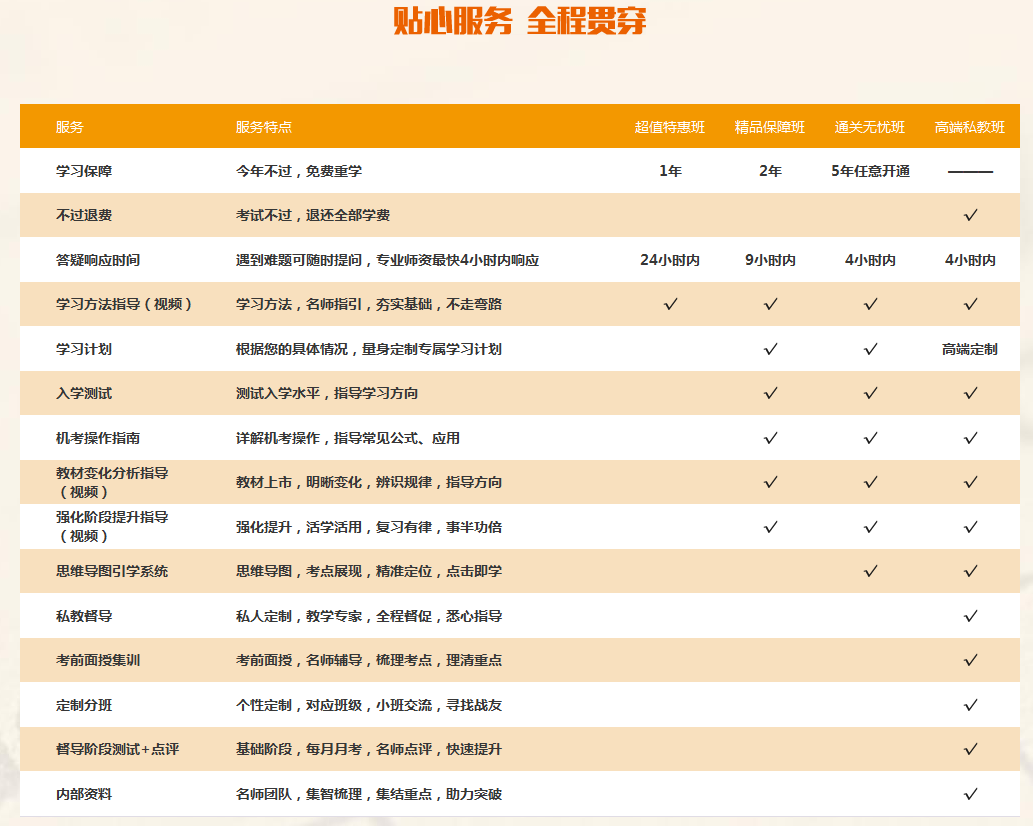Click the 入学测试 checkmark under 通关无忧班
This screenshot has height=826, width=1033.
tap(870, 393)
